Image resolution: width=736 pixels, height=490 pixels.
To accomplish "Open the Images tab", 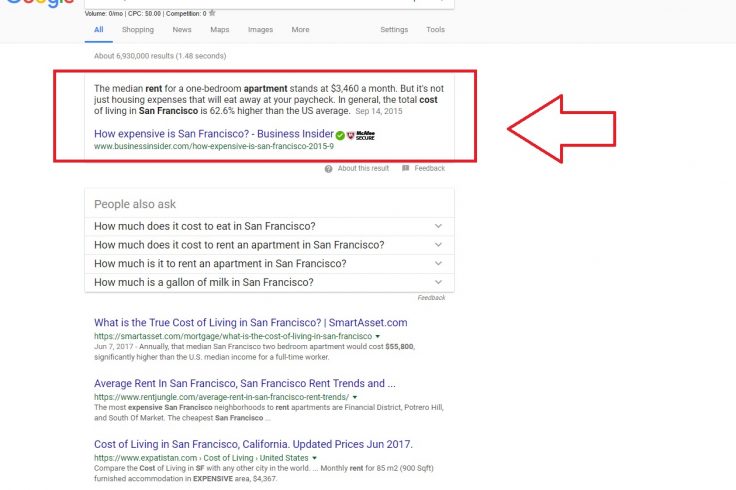I will (x=261, y=30).
